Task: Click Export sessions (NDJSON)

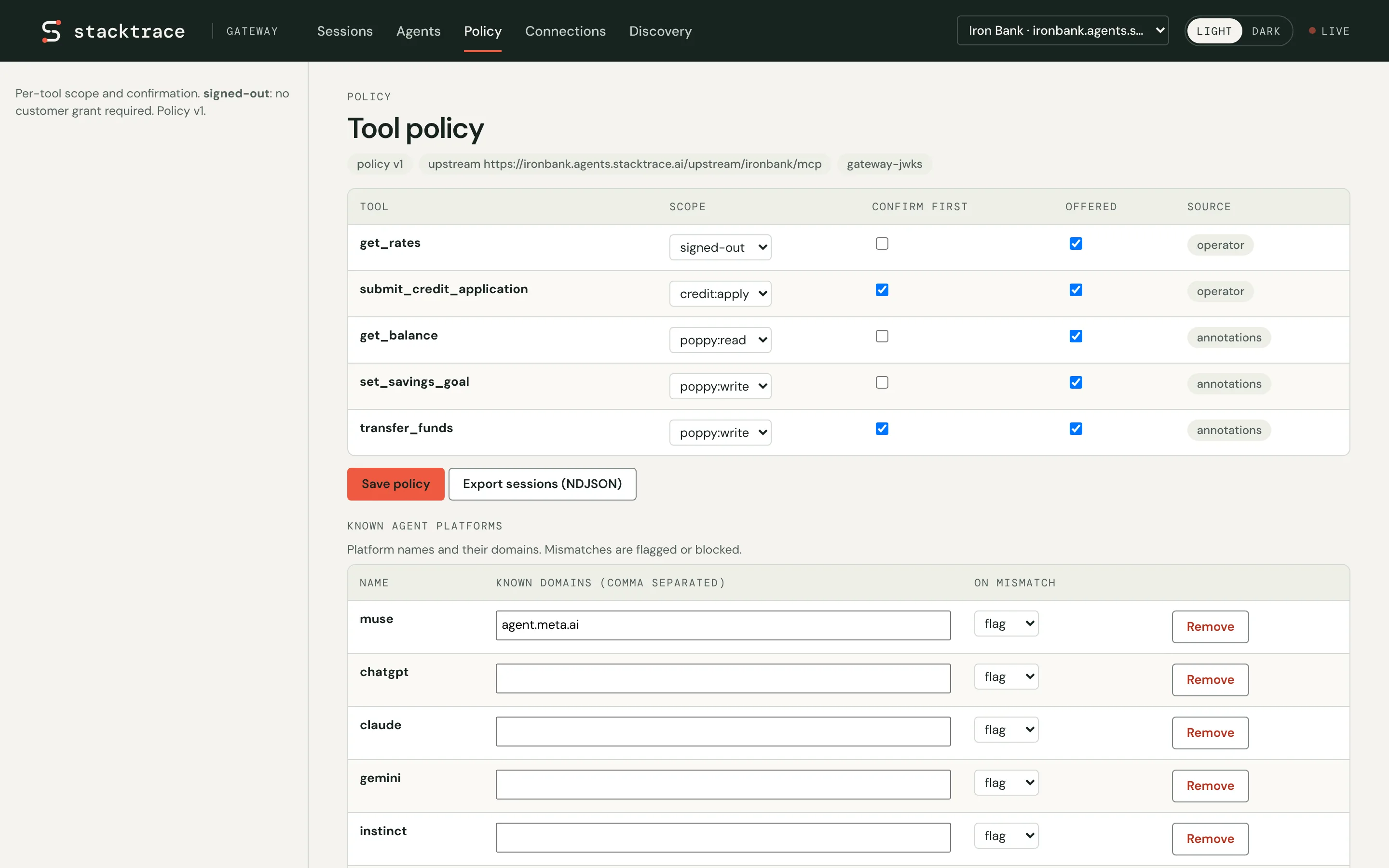Action: click(x=542, y=484)
